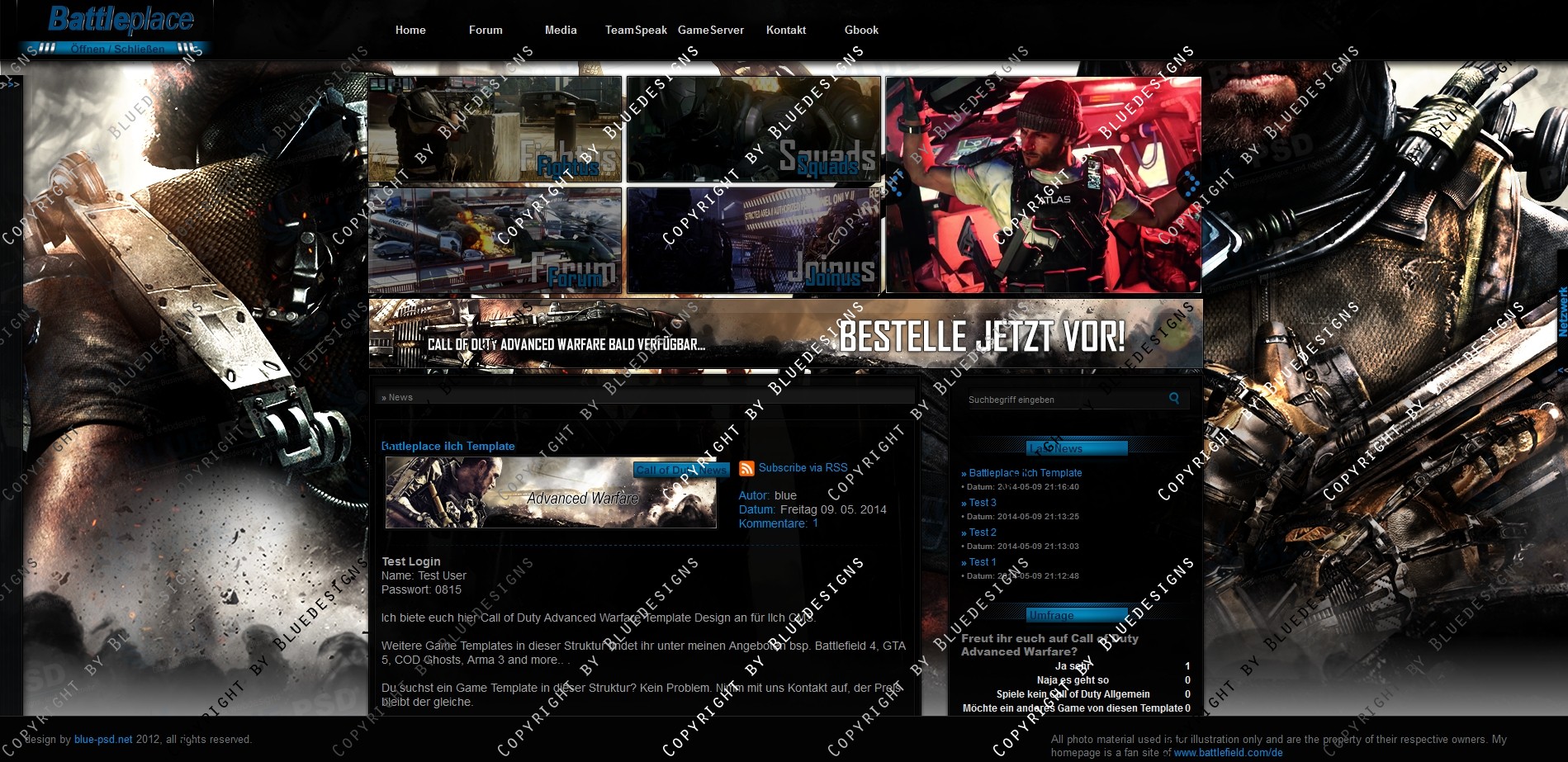Open the www.battlefield.com/de footer link
This screenshot has height=762, width=1568.
pyautogui.click(x=1228, y=753)
